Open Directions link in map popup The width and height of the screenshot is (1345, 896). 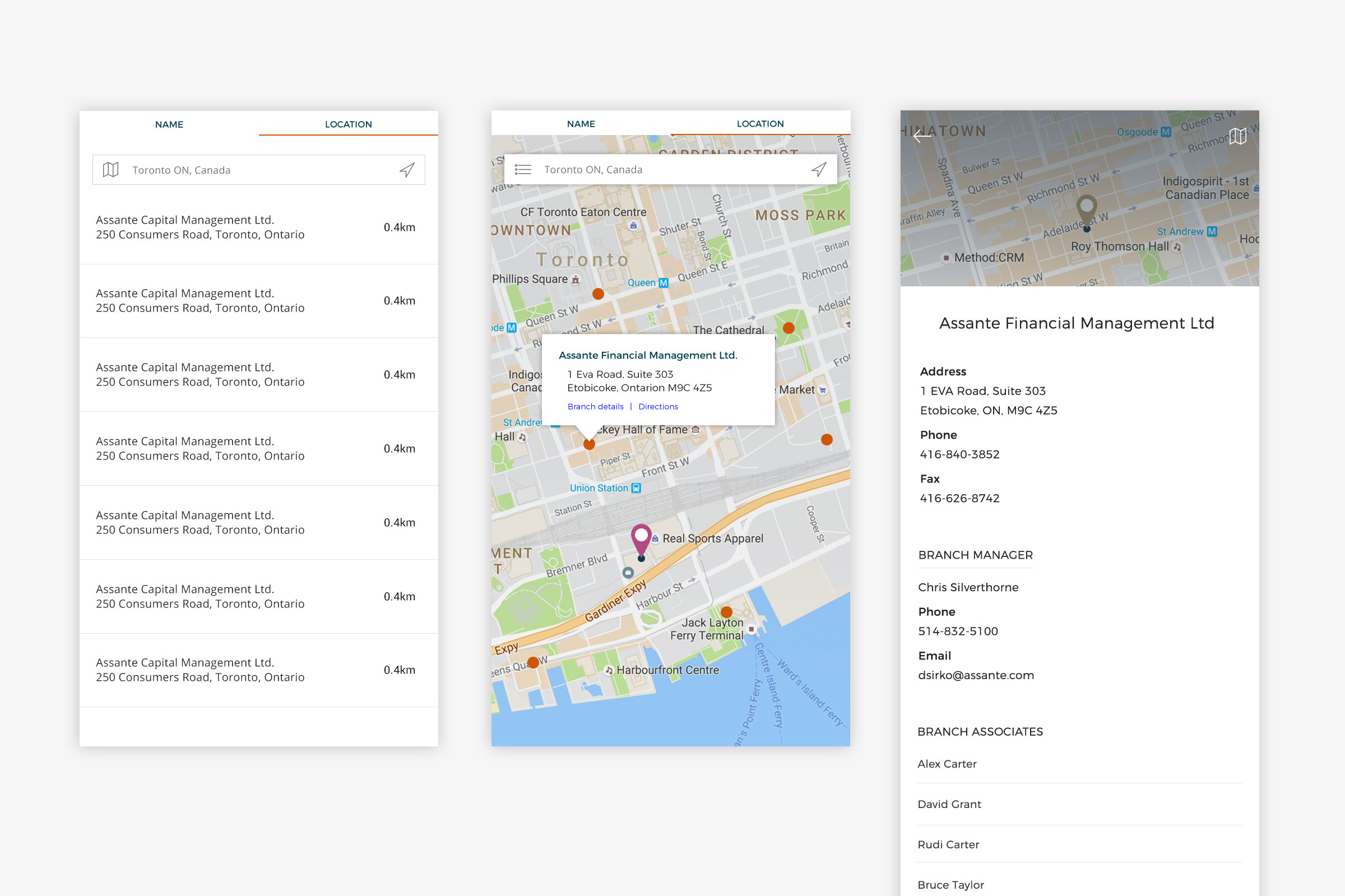(x=658, y=406)
